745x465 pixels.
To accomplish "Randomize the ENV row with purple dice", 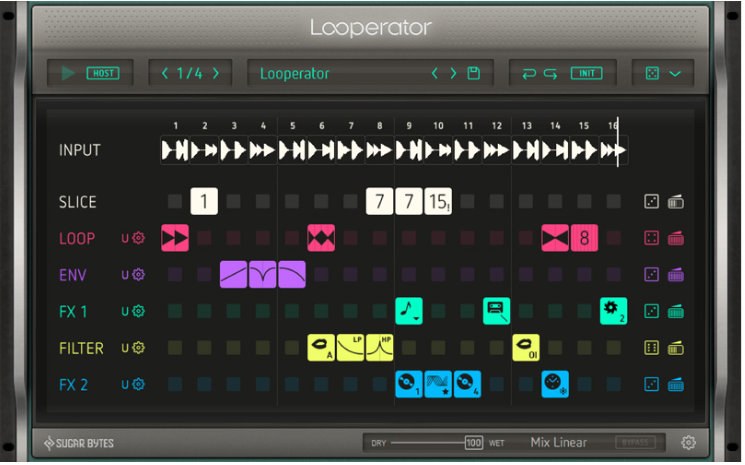I will pyautogui.click(x=651, y=275).
